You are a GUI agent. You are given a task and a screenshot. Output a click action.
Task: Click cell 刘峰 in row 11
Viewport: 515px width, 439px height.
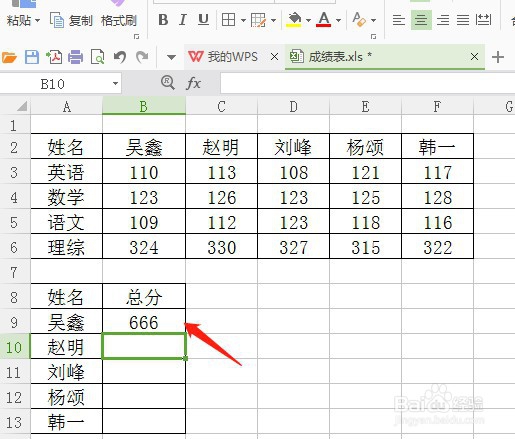tap(66, 372)
